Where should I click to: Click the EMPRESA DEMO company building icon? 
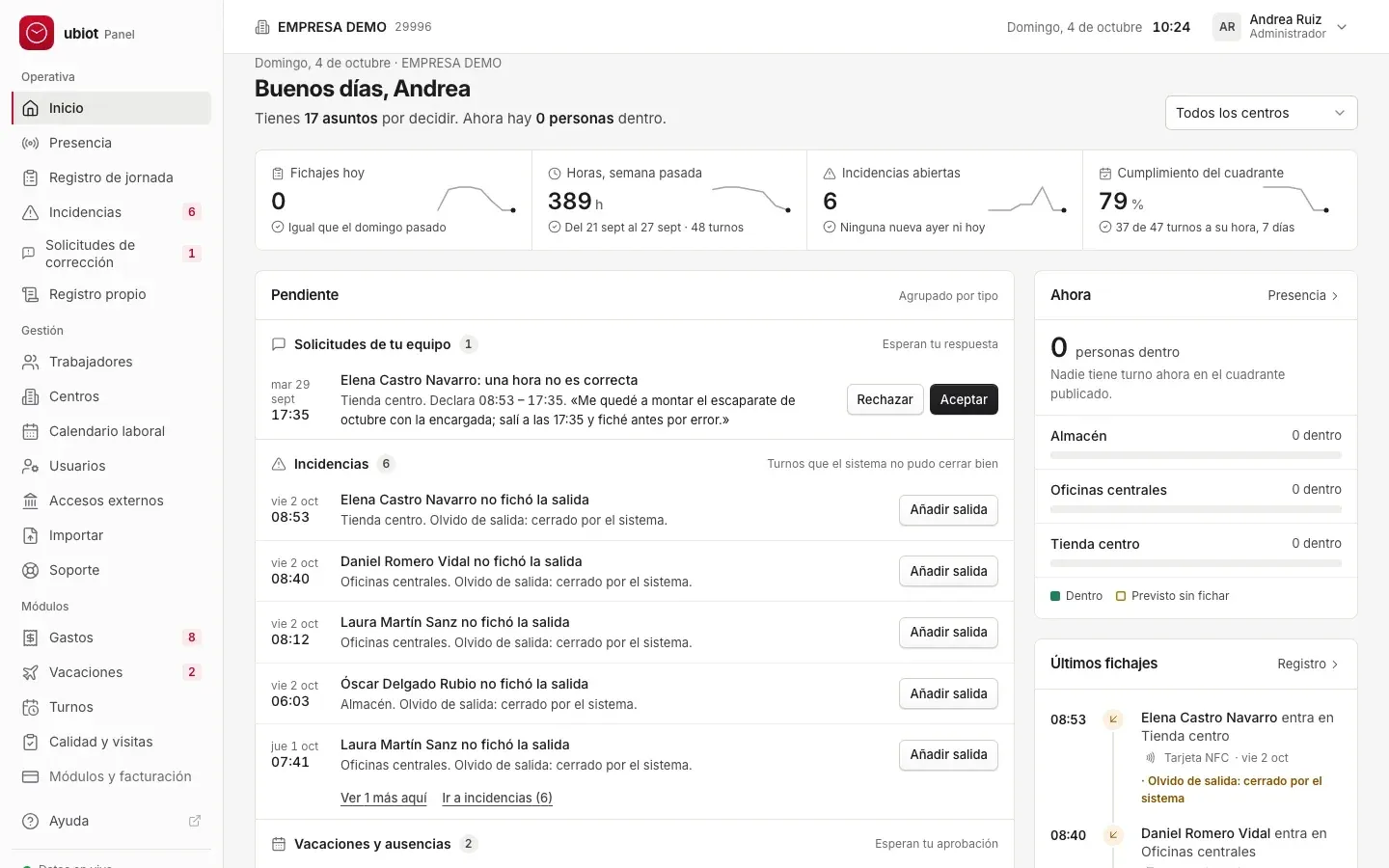coord(262,27)
